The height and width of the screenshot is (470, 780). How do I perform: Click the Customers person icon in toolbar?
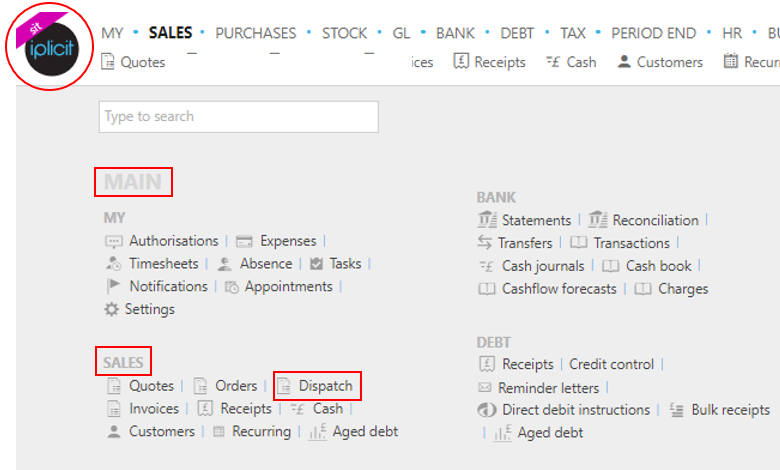(x=624, y=62)
